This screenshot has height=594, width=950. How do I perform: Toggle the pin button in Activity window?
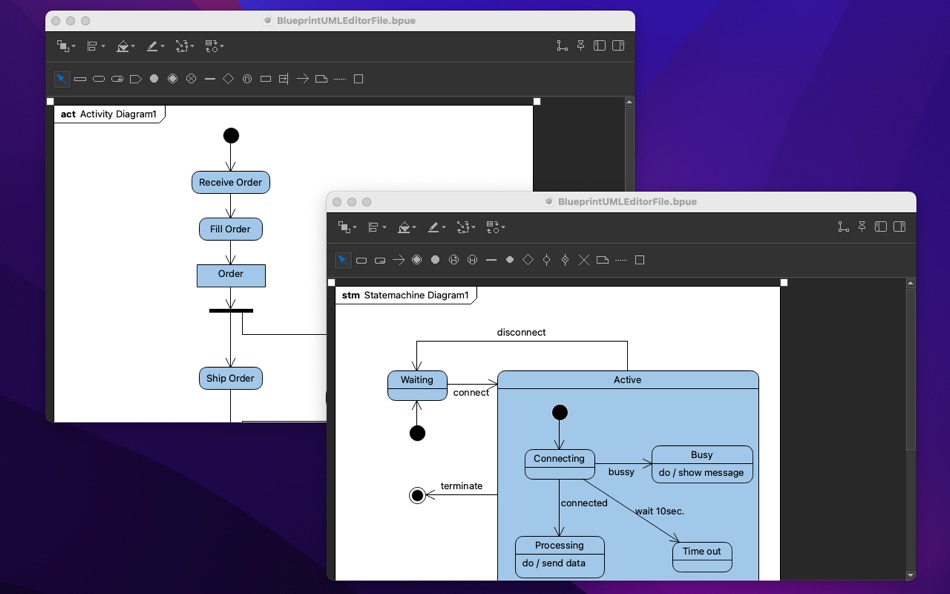point(580,45)
